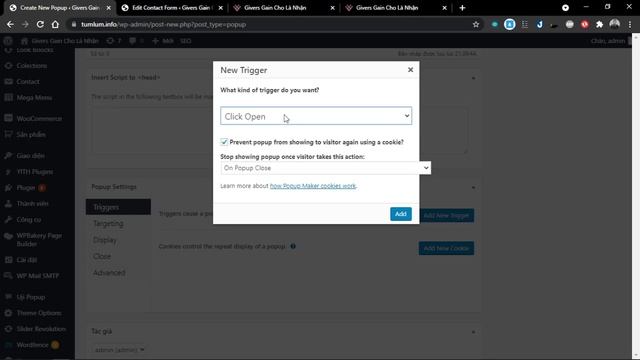Close the third Givers Gain Cho Lá Nhận tab
The image size is (640, 360).
point(332,8)
